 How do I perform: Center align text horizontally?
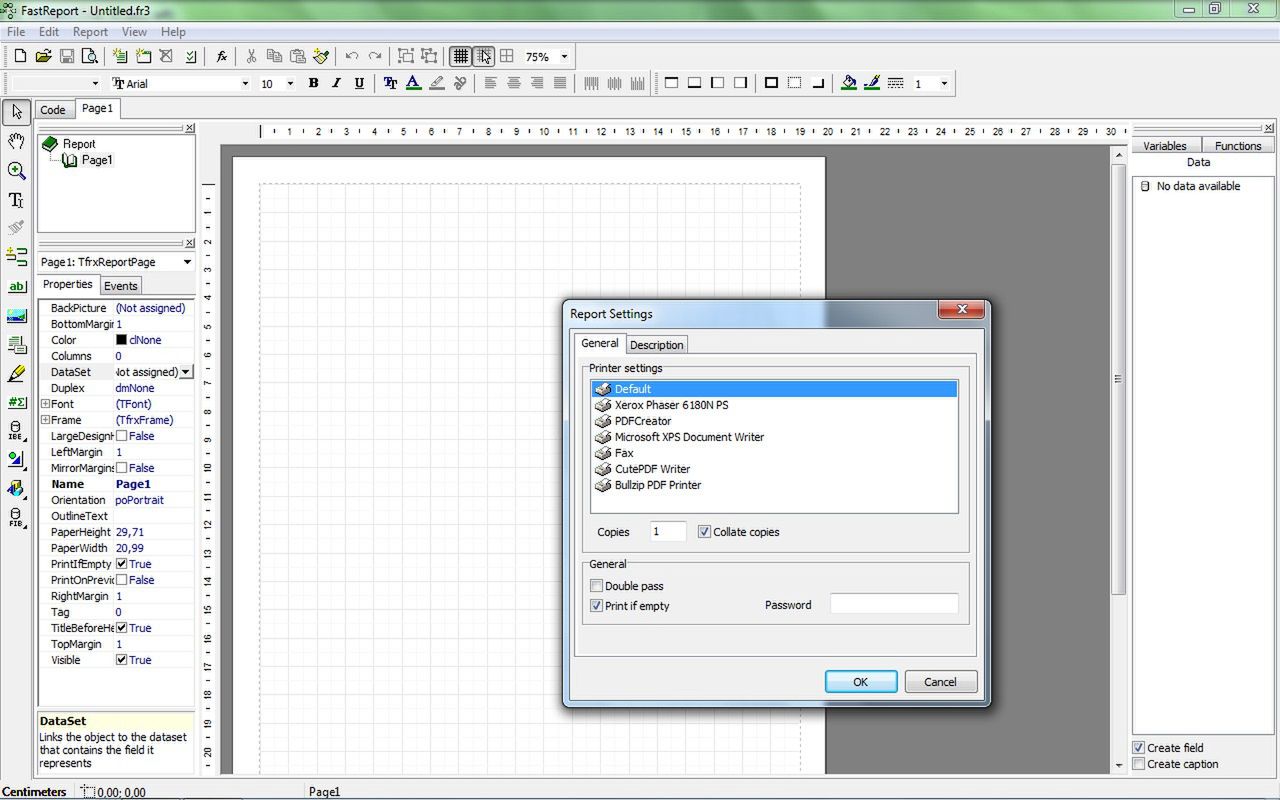click(513, 83)
